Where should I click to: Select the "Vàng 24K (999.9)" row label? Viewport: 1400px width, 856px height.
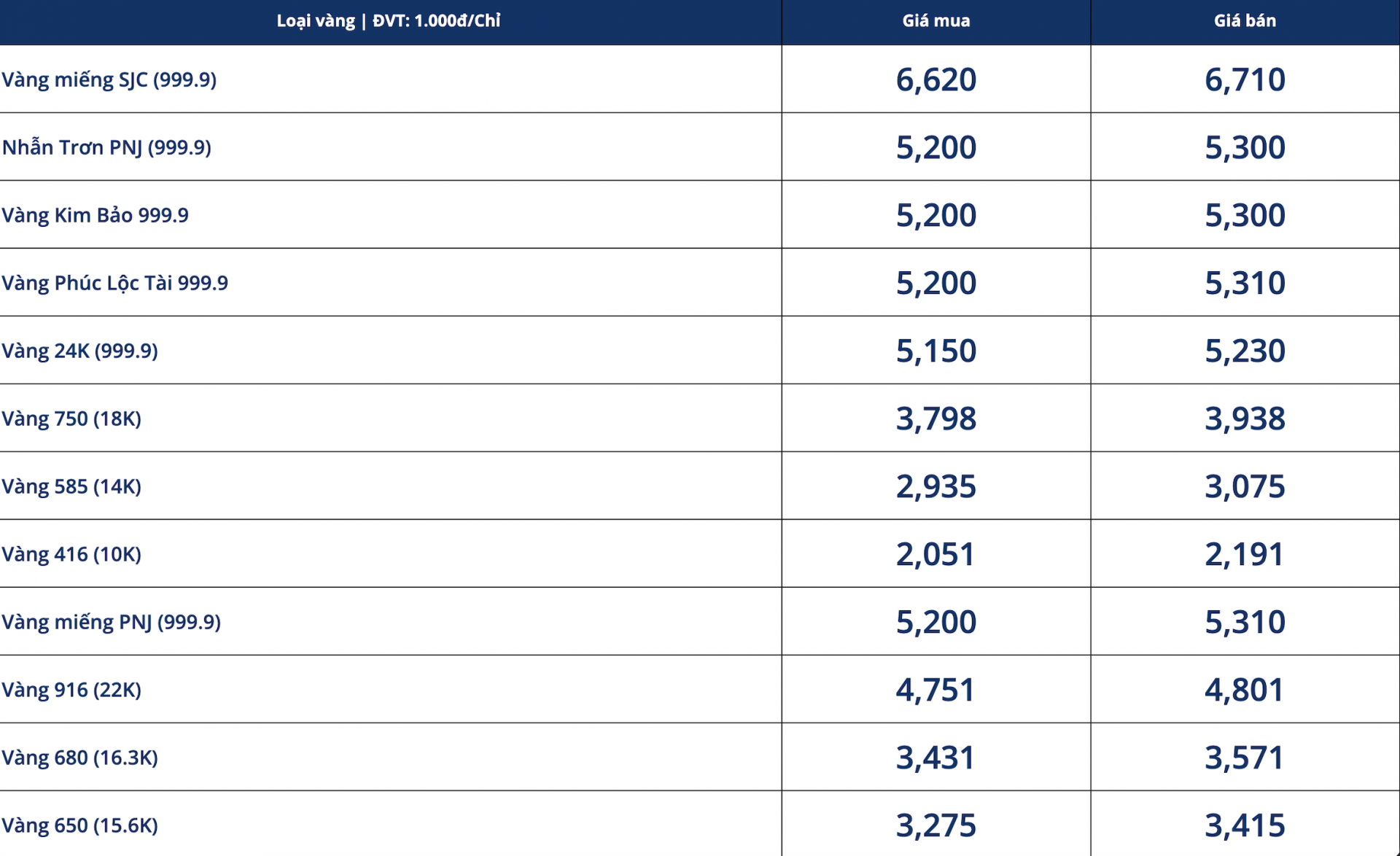[x=80, y=351]
